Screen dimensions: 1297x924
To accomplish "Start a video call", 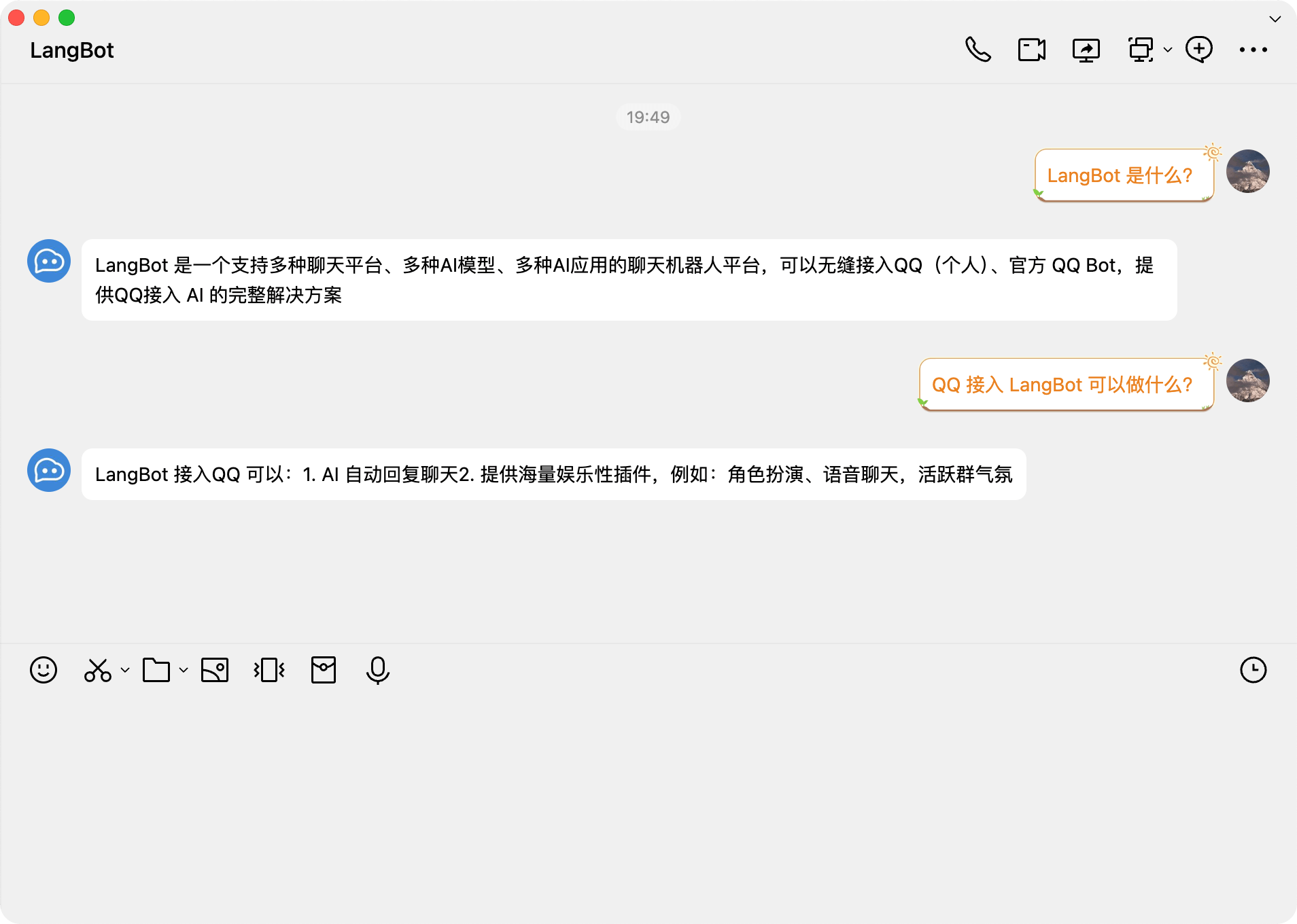I will point(1031,50).
